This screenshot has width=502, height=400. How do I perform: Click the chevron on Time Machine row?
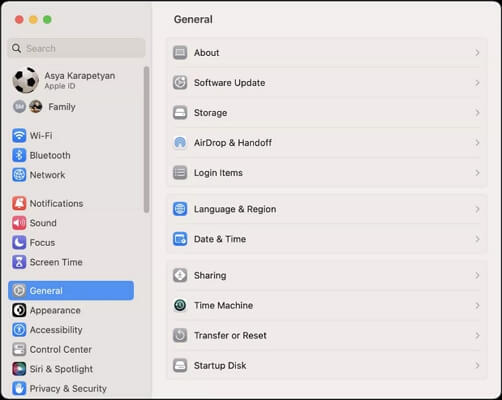pos(477,305)
